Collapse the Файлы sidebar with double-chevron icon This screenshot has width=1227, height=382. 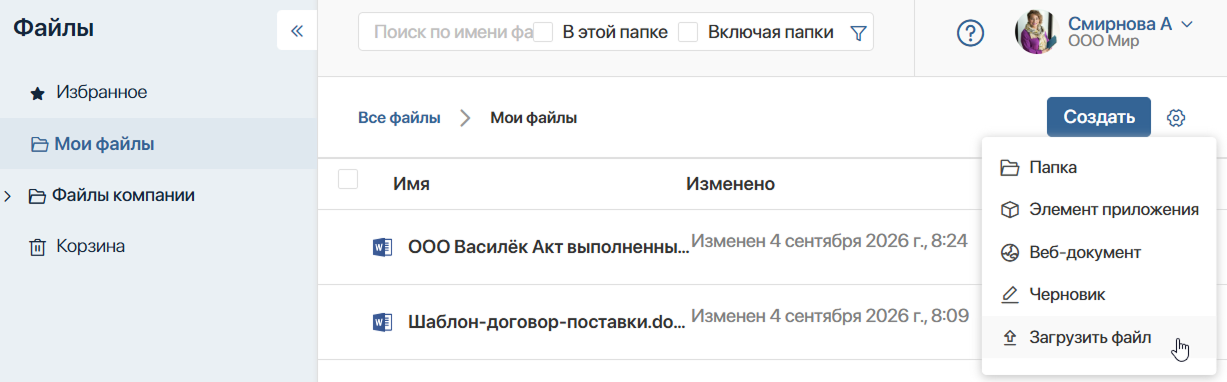click(296, 31)
